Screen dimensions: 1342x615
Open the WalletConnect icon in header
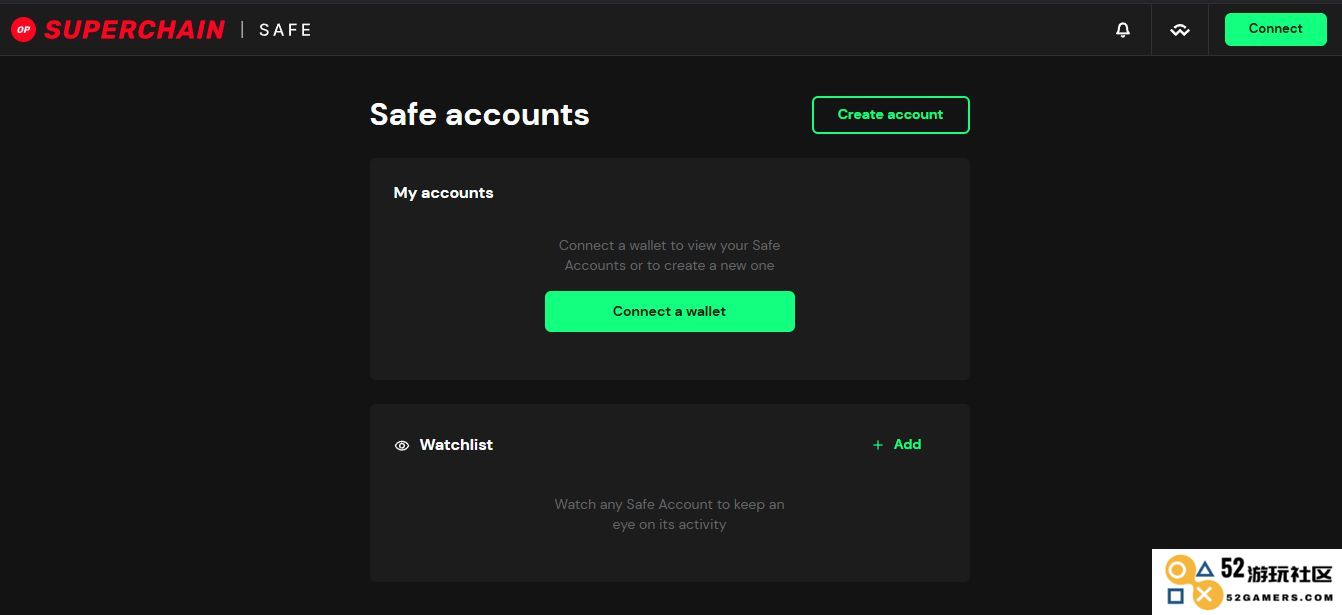coord(1180,30)
